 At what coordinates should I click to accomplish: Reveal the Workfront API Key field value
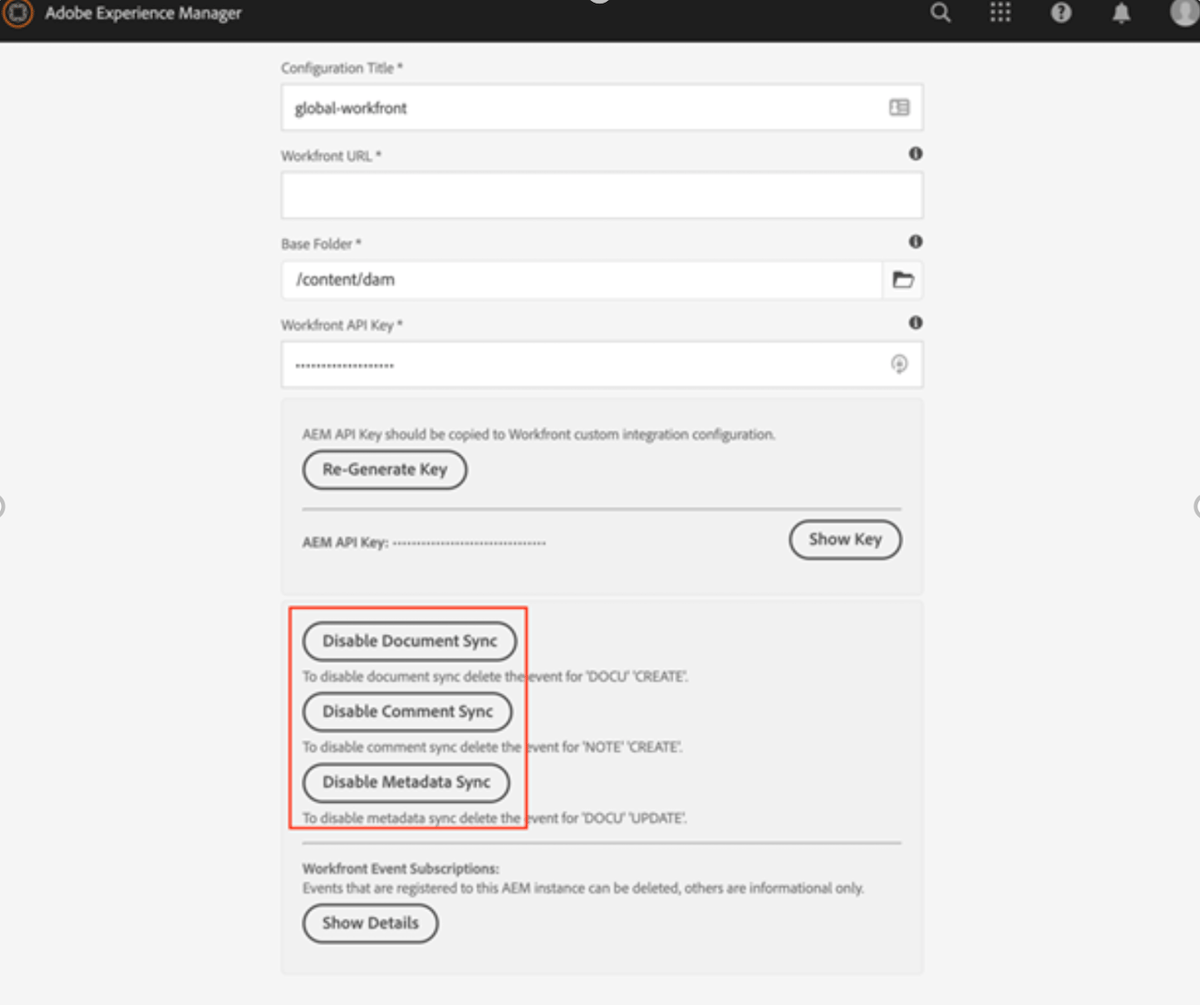tap(899, 364)
